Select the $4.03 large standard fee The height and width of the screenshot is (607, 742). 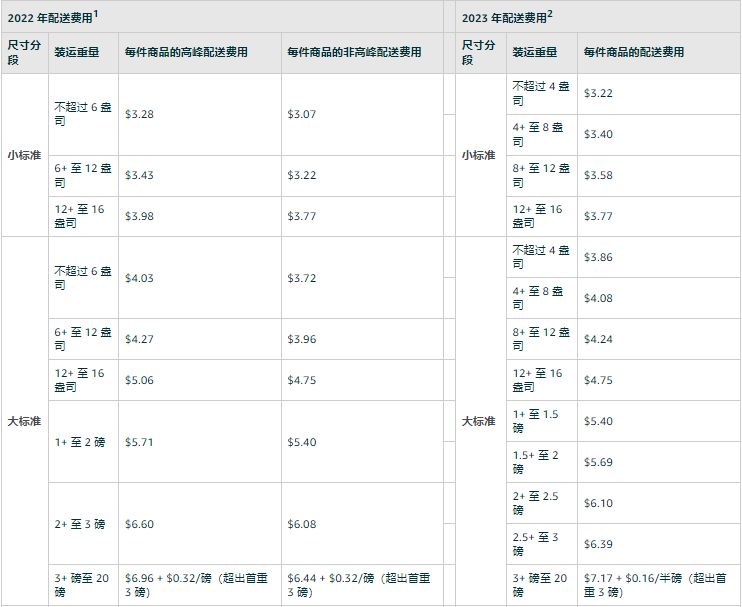coord(140,278)
